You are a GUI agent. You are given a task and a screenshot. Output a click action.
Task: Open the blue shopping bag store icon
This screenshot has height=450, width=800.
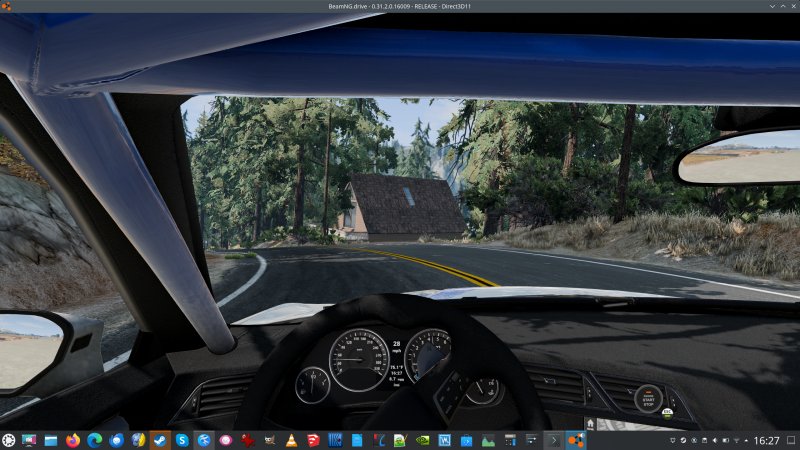pyautogui.click(x=466, y=440)
